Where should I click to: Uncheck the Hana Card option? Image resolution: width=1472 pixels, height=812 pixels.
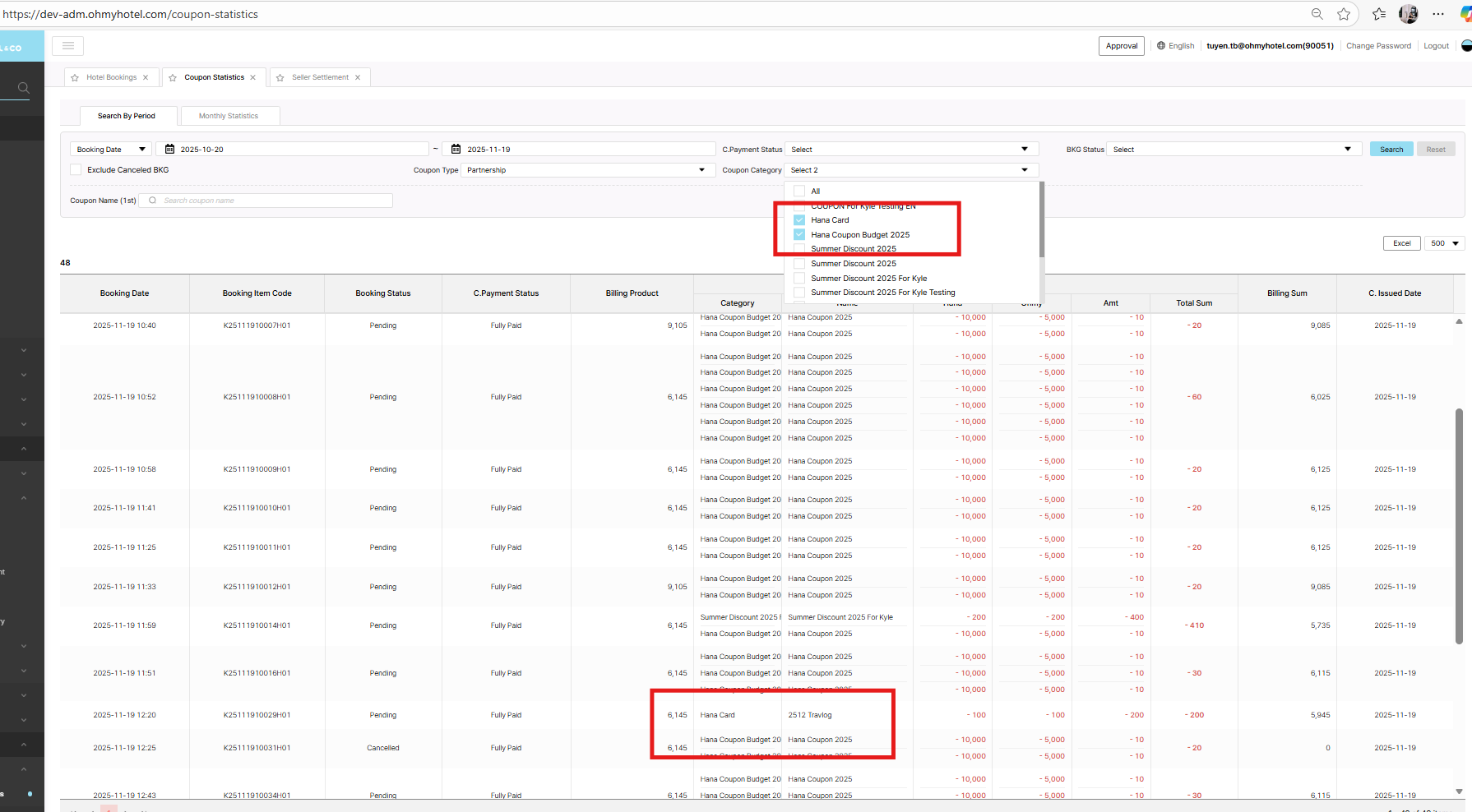[x=799, y=220]
